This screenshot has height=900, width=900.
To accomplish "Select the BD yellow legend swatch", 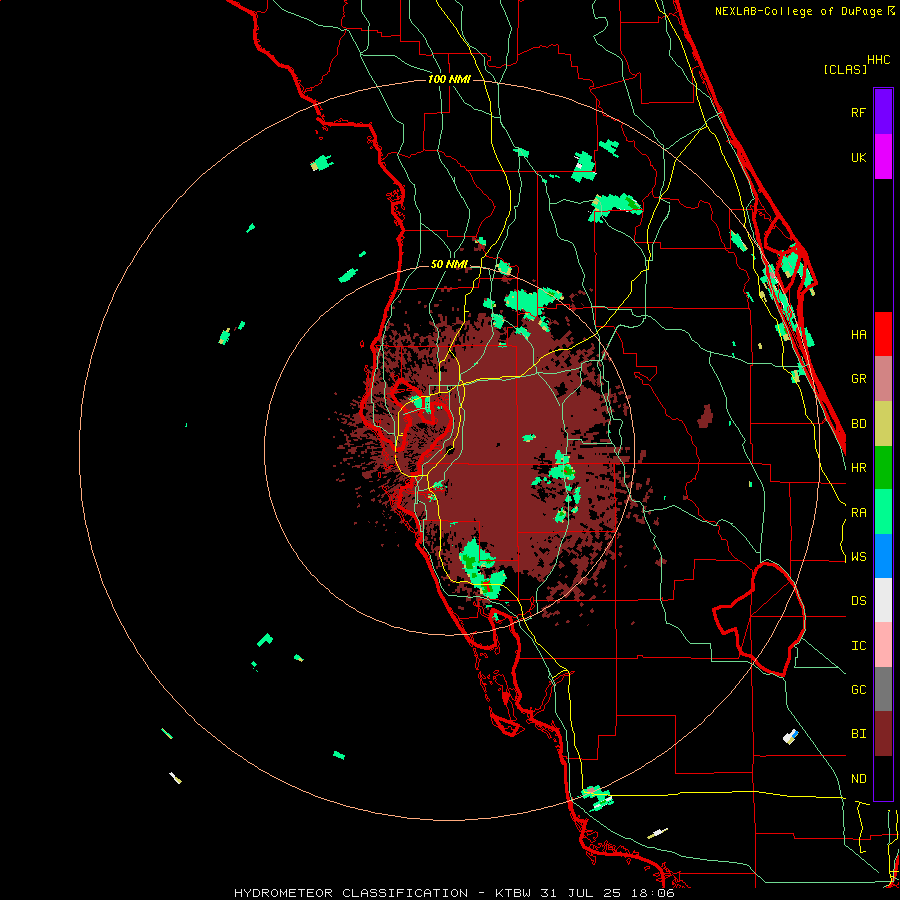I will [x=883, y=424].
